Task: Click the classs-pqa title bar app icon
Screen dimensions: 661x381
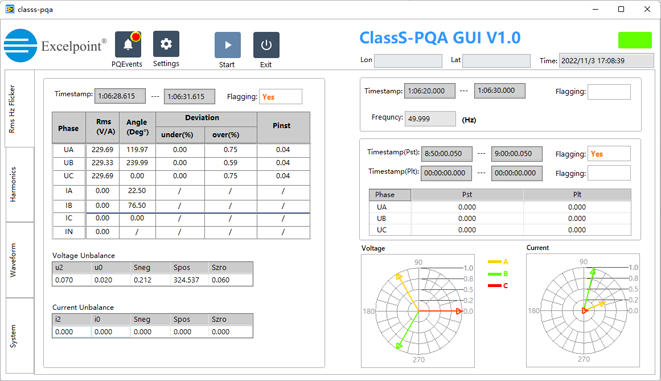Action: pyautogui.click(x=10, y=9)
